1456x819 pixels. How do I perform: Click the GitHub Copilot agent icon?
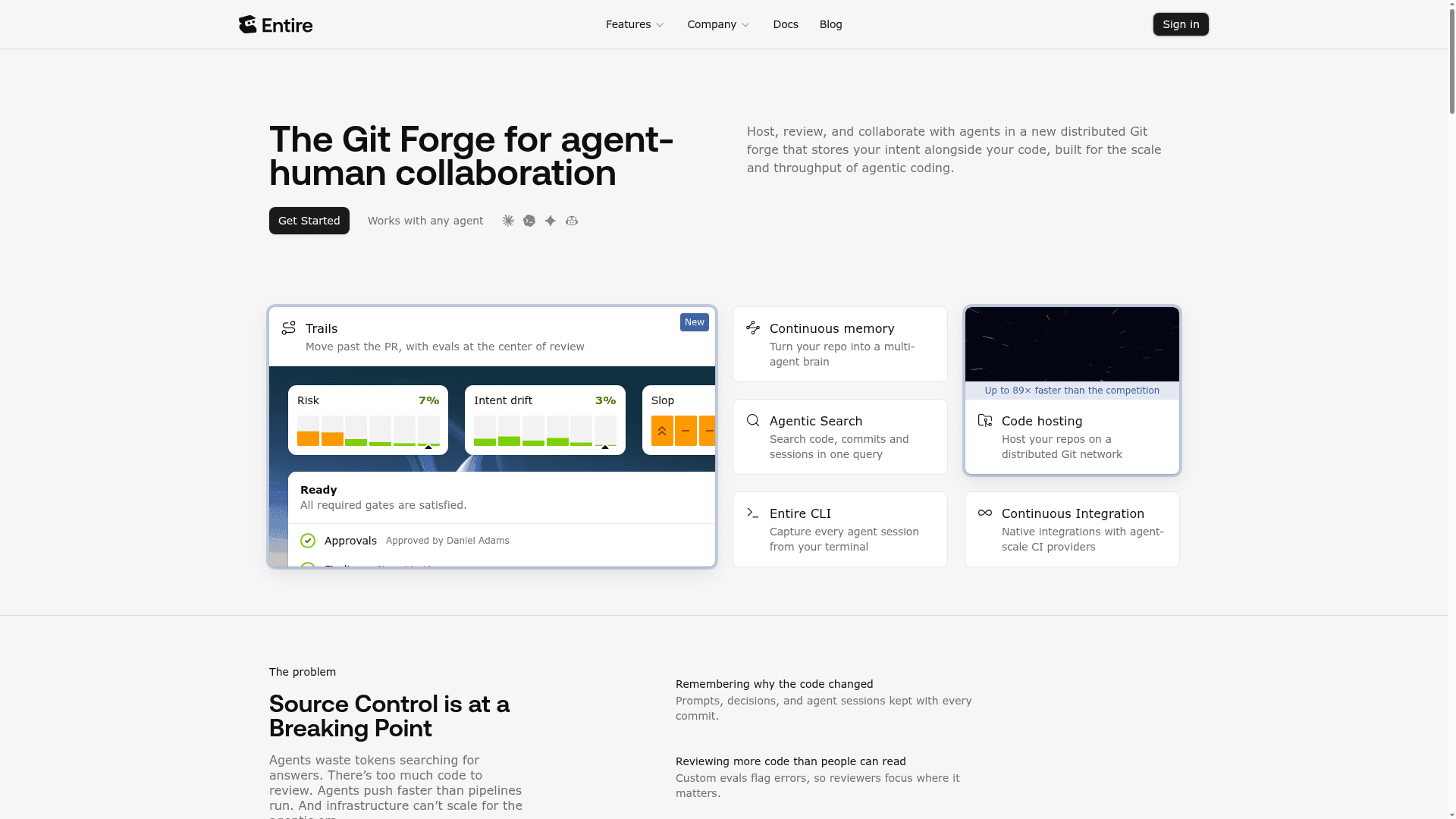point(572,221)
